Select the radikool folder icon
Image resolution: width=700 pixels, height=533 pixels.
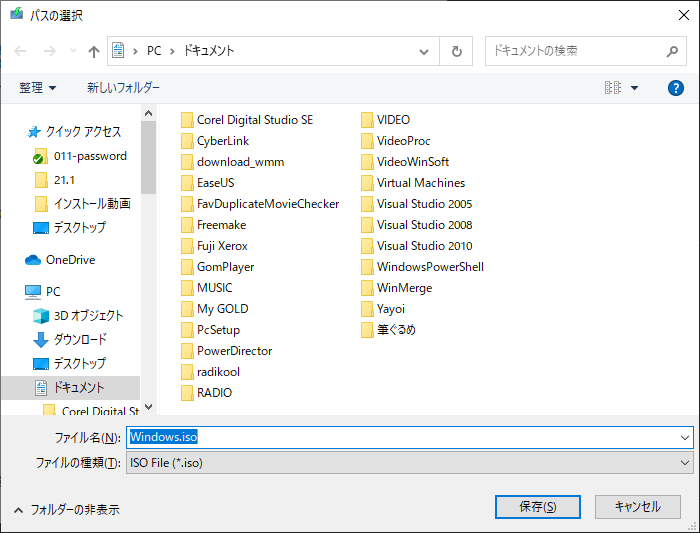187,372
